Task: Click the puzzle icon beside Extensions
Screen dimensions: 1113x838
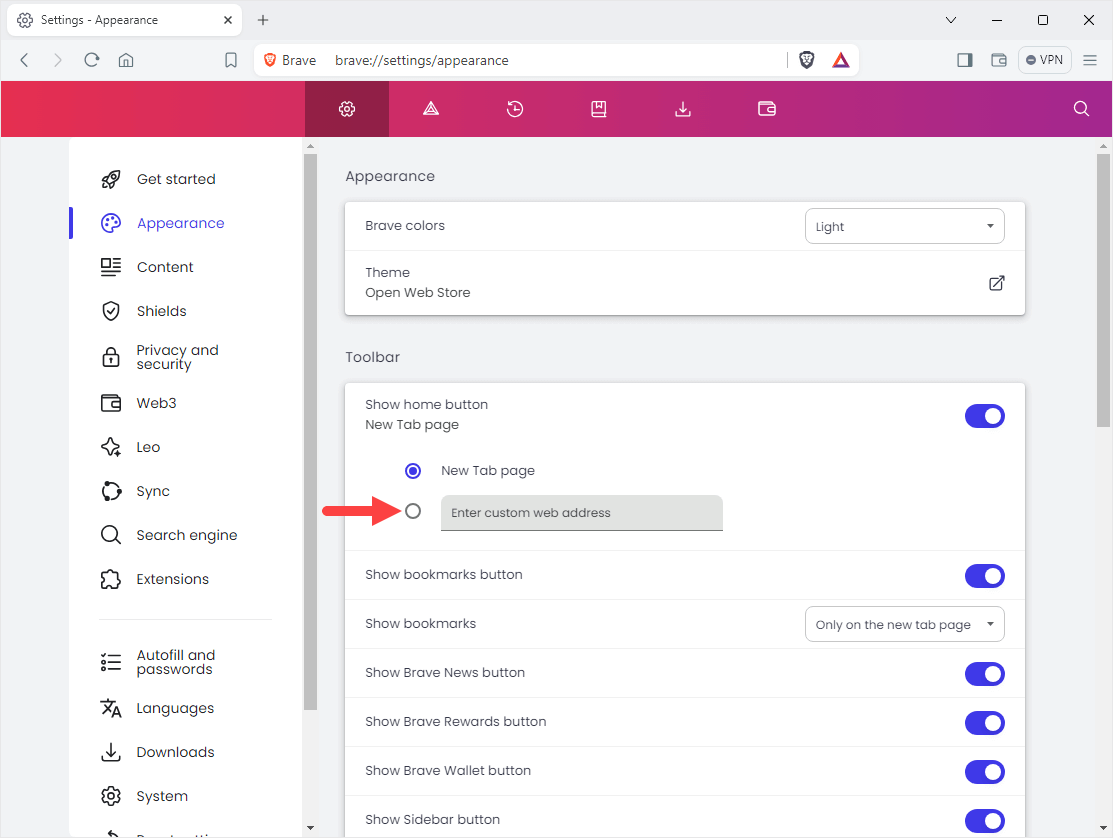Action: 111,579
